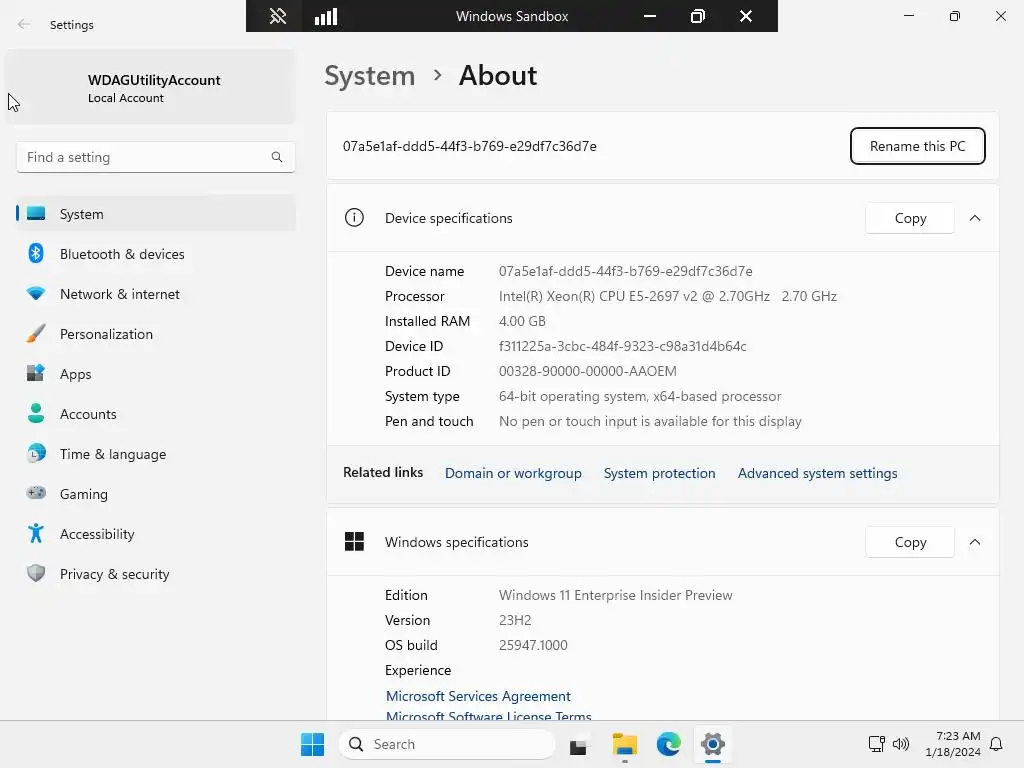1024x768 pixels.
Task: Collapse Windows specifications section
Action: [x=974, y=542]
